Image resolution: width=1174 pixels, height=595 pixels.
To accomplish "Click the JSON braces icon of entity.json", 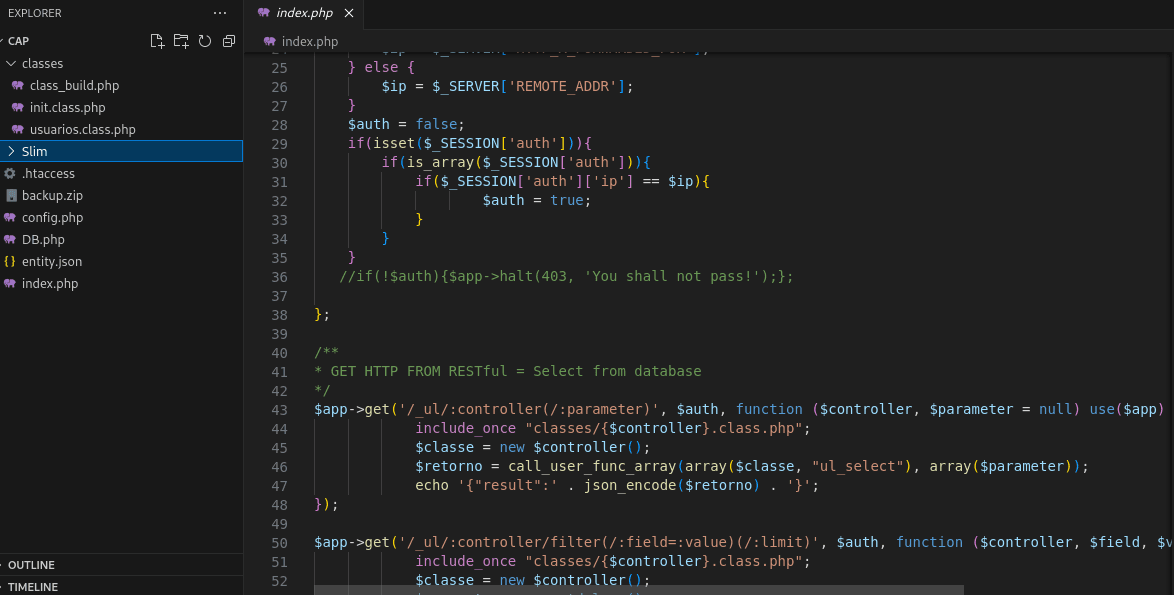I will [10, 262].
